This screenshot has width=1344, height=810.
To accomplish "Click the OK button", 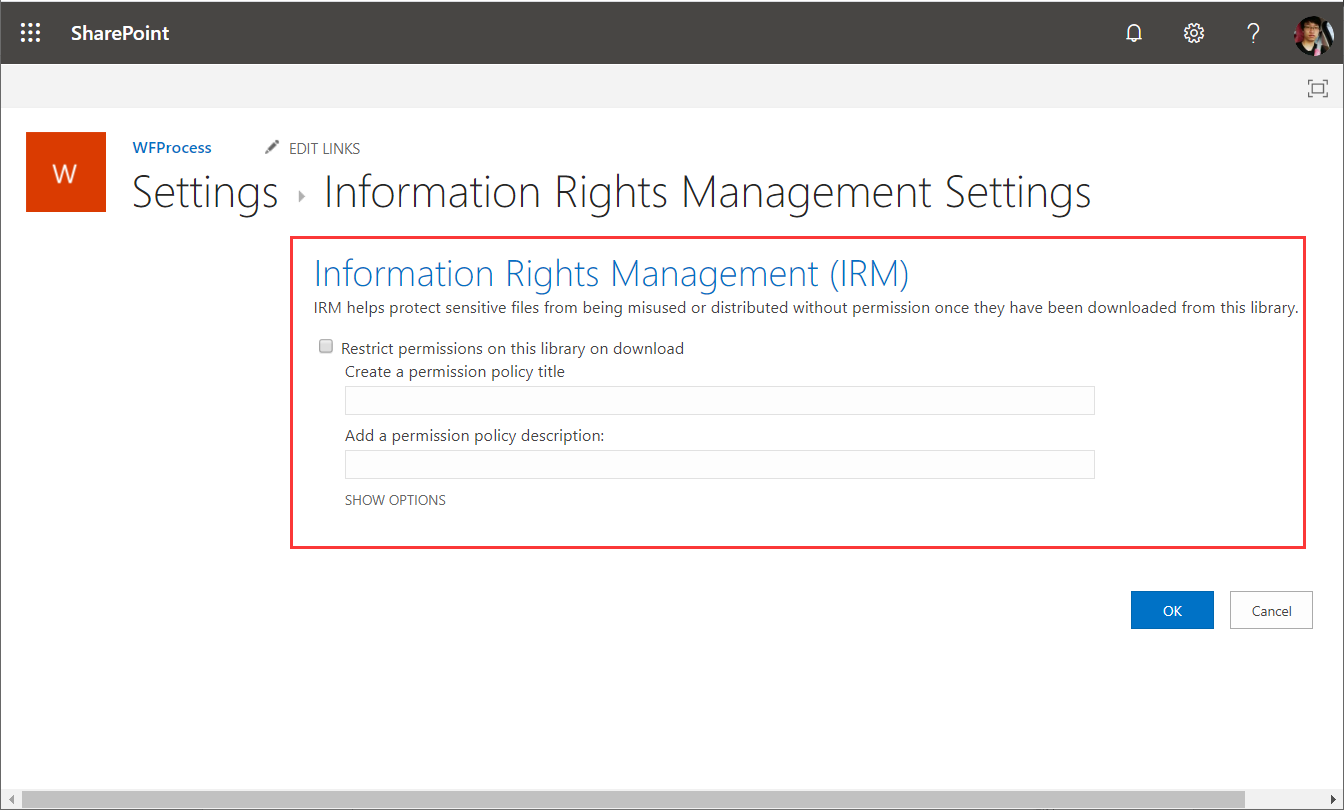I will [1172, 611].
